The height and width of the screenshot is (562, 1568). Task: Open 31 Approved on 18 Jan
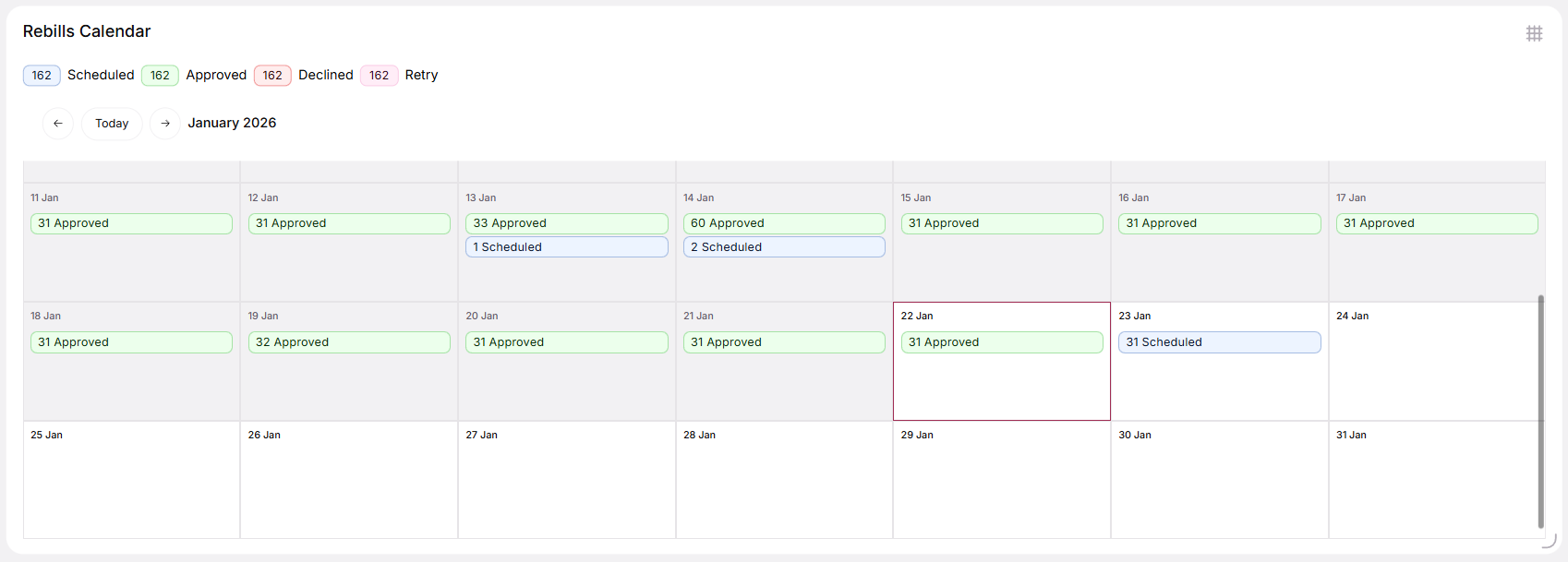tap(131, 342)
